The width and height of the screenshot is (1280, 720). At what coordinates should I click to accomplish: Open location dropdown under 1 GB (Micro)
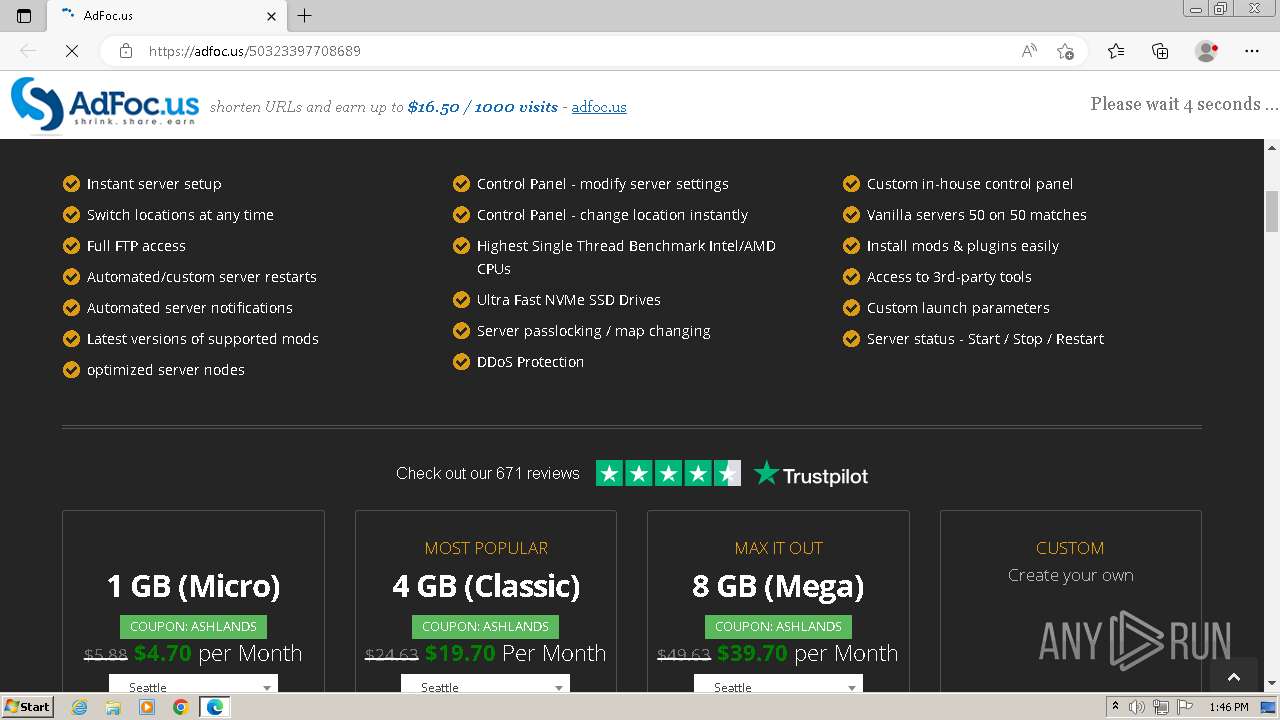[193, 686]
